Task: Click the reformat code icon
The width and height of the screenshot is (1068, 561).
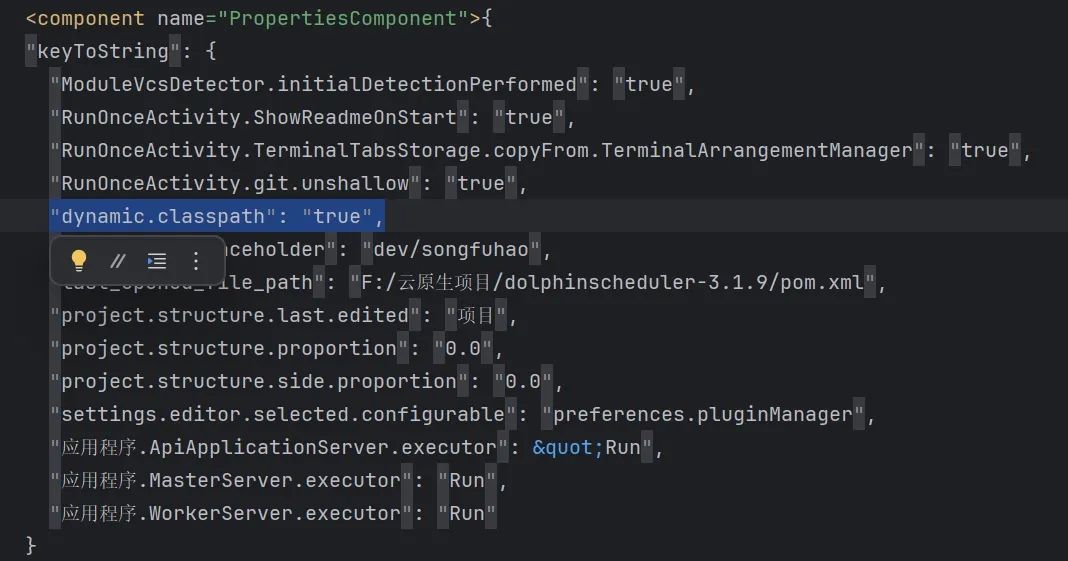Action: [x=157, y=261]
